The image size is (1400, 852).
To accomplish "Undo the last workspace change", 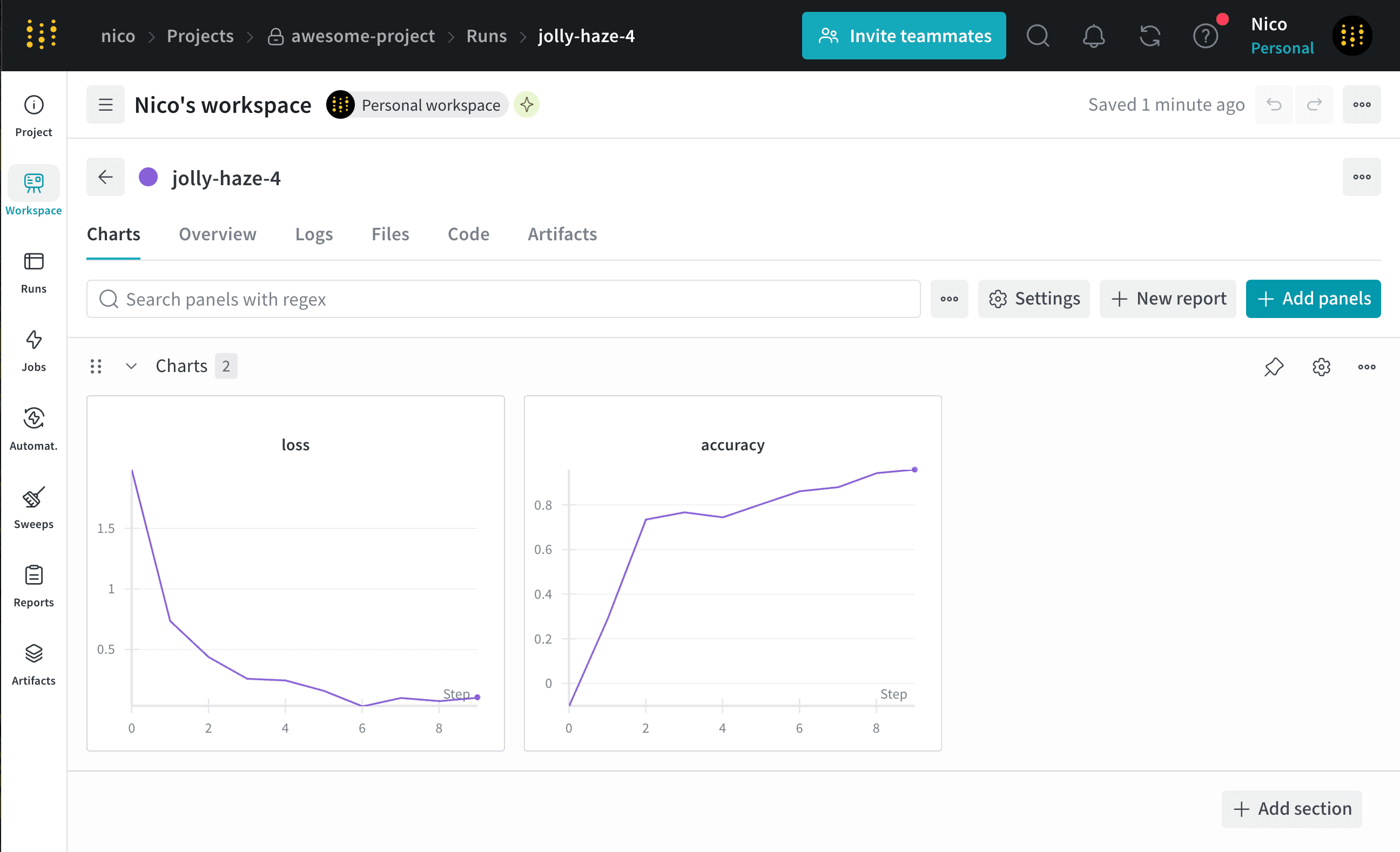I will [1274, 104].
